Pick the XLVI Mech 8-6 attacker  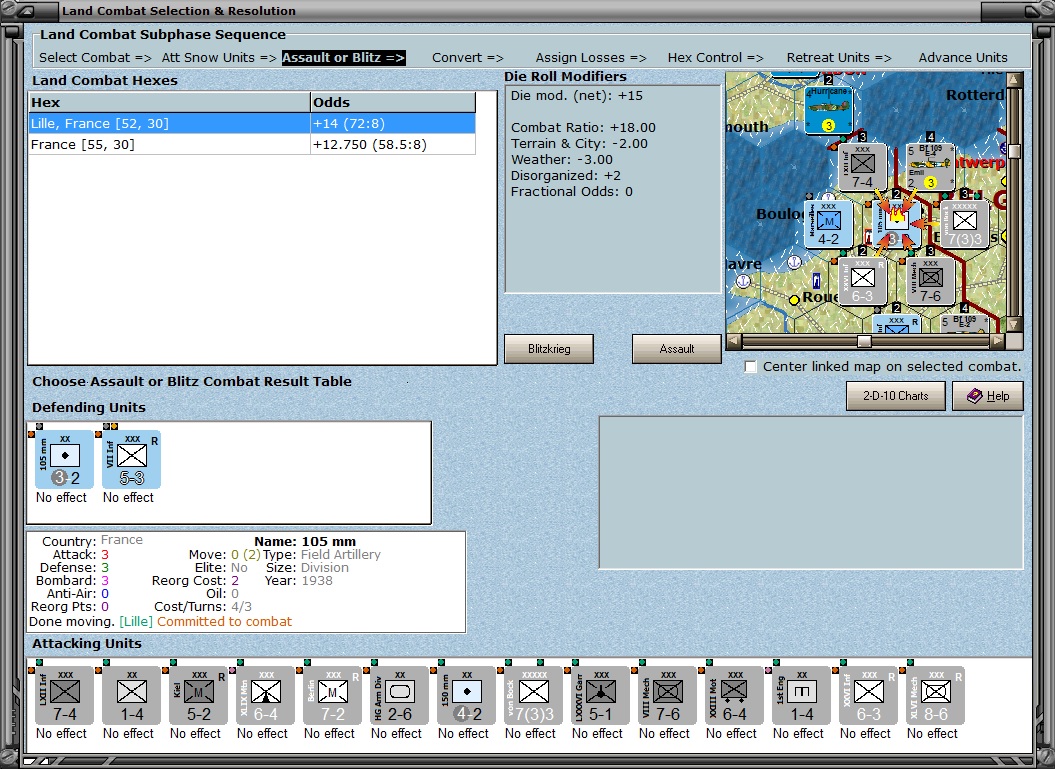tap(935, 696)
